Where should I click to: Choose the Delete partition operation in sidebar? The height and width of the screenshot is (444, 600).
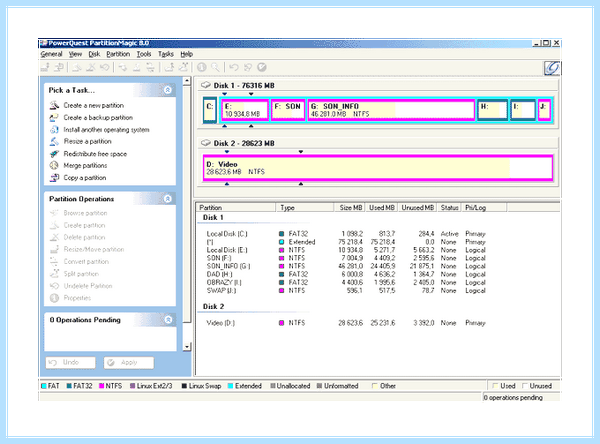(78, 237)
